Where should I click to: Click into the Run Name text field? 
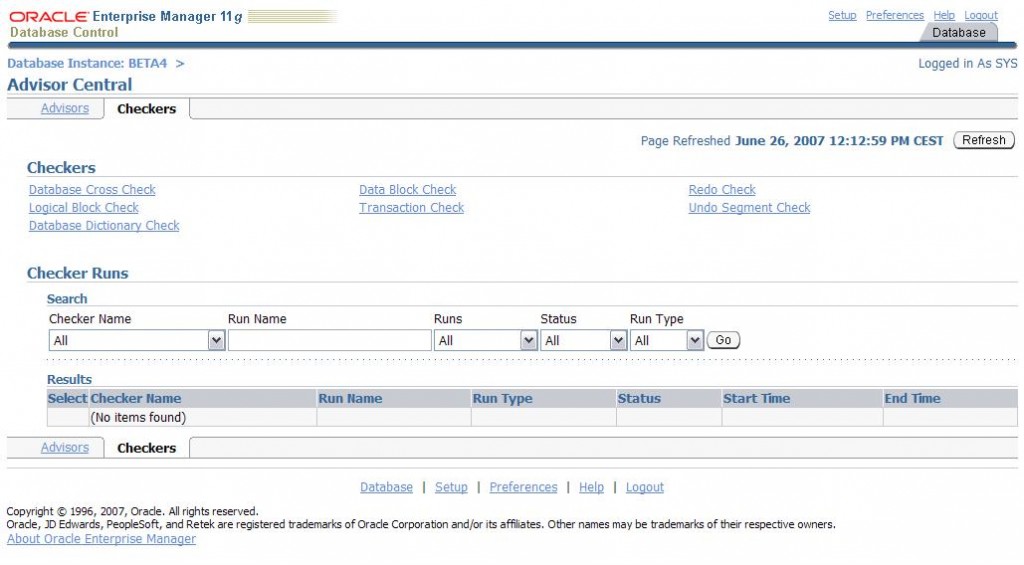pos(329,341)
